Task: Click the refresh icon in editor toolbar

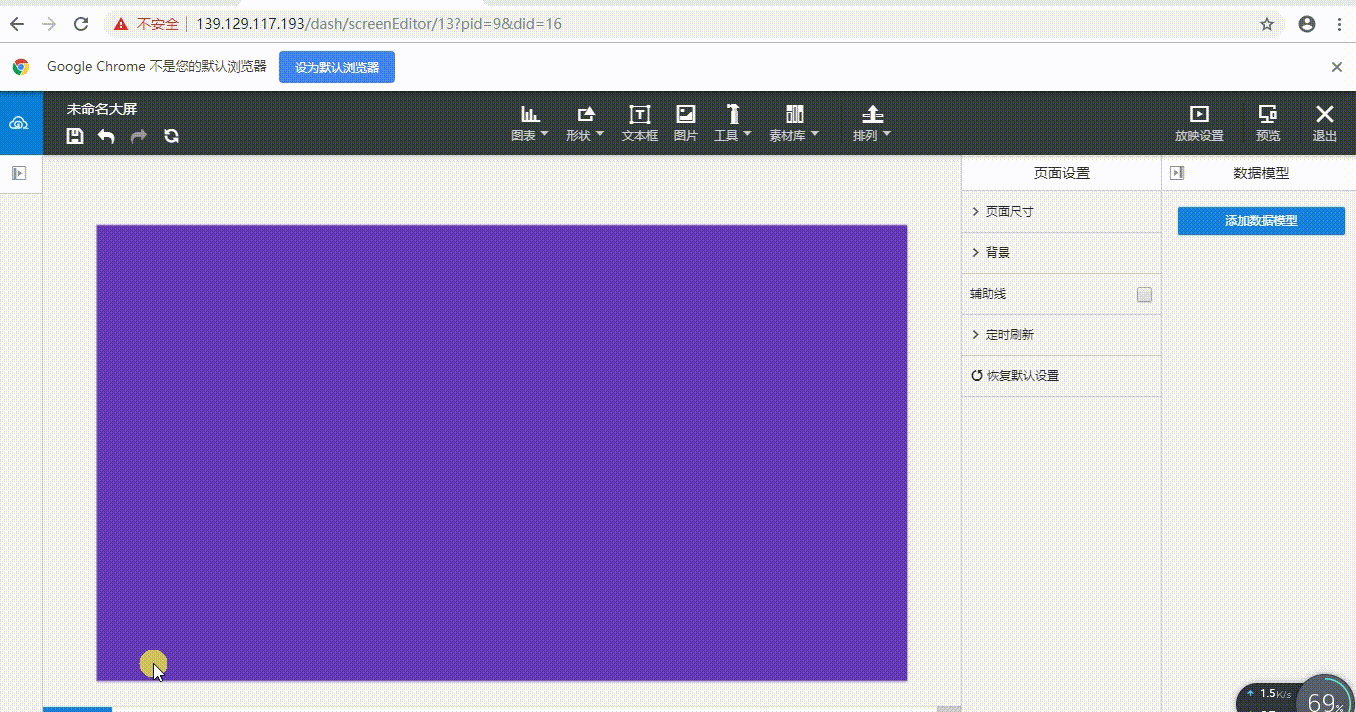Action: (x=171, y=136)
